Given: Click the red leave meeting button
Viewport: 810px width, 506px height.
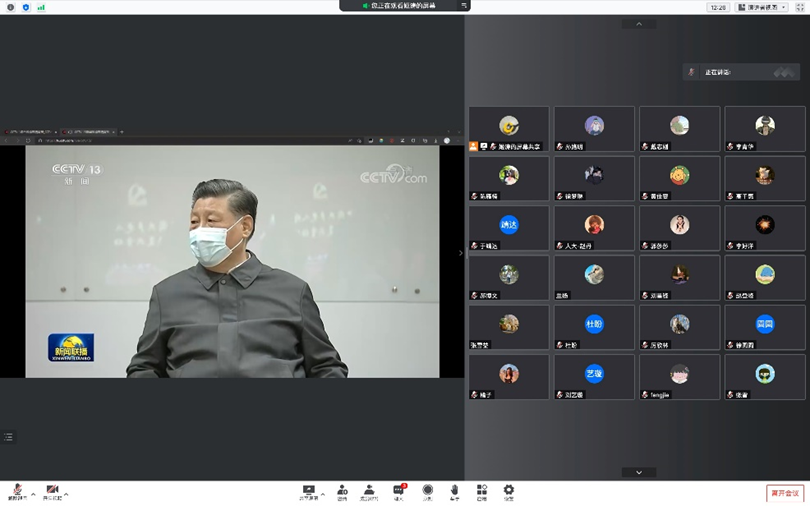Looking at the screenshot, I should tap(785, 493).
